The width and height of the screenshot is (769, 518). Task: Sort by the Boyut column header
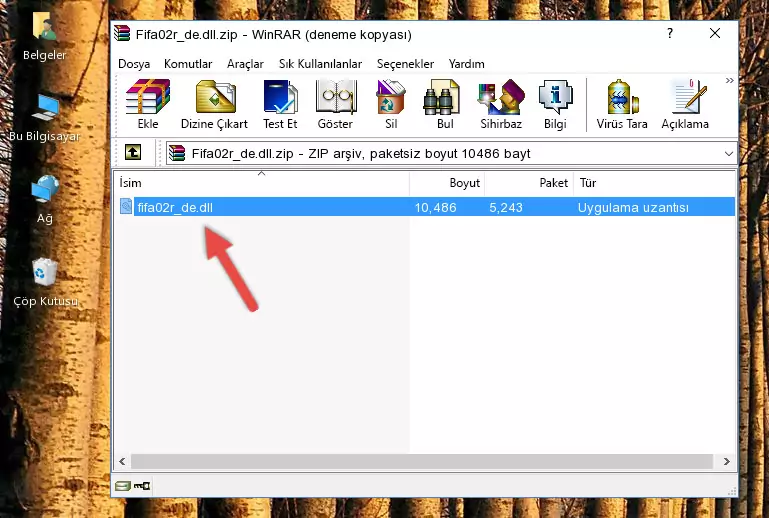(x=447, y=183)
